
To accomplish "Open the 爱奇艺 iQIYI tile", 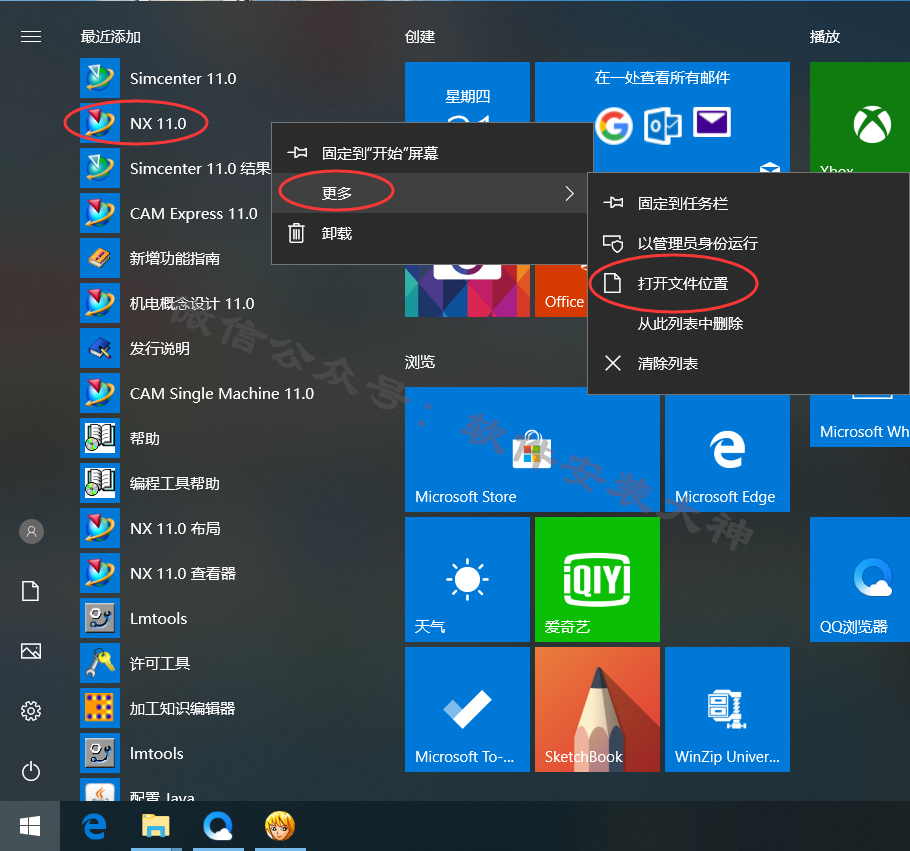I will click(x=597, y=579).
